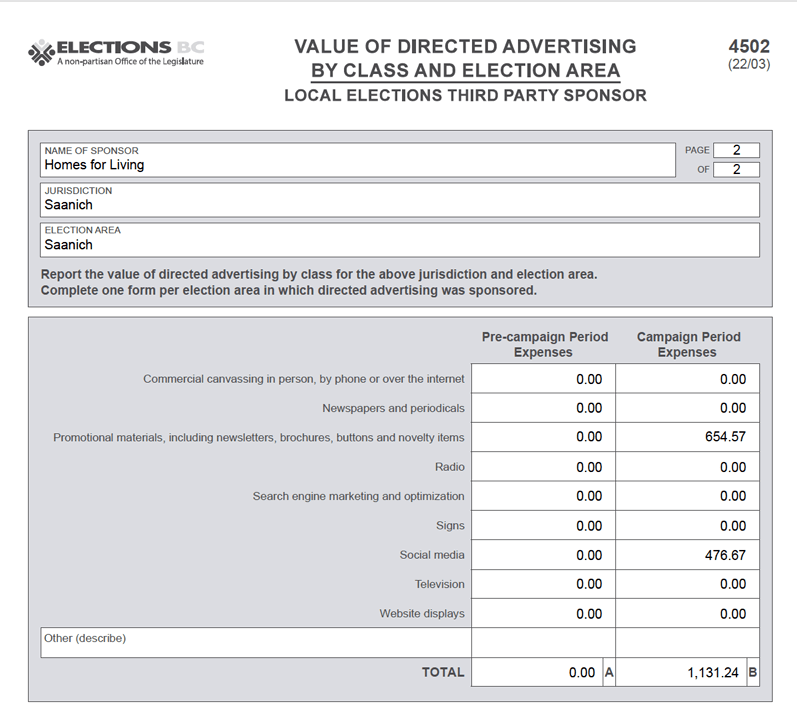Click campaign period Website displays cell
The image size is (797, 714).
[687, 614]
